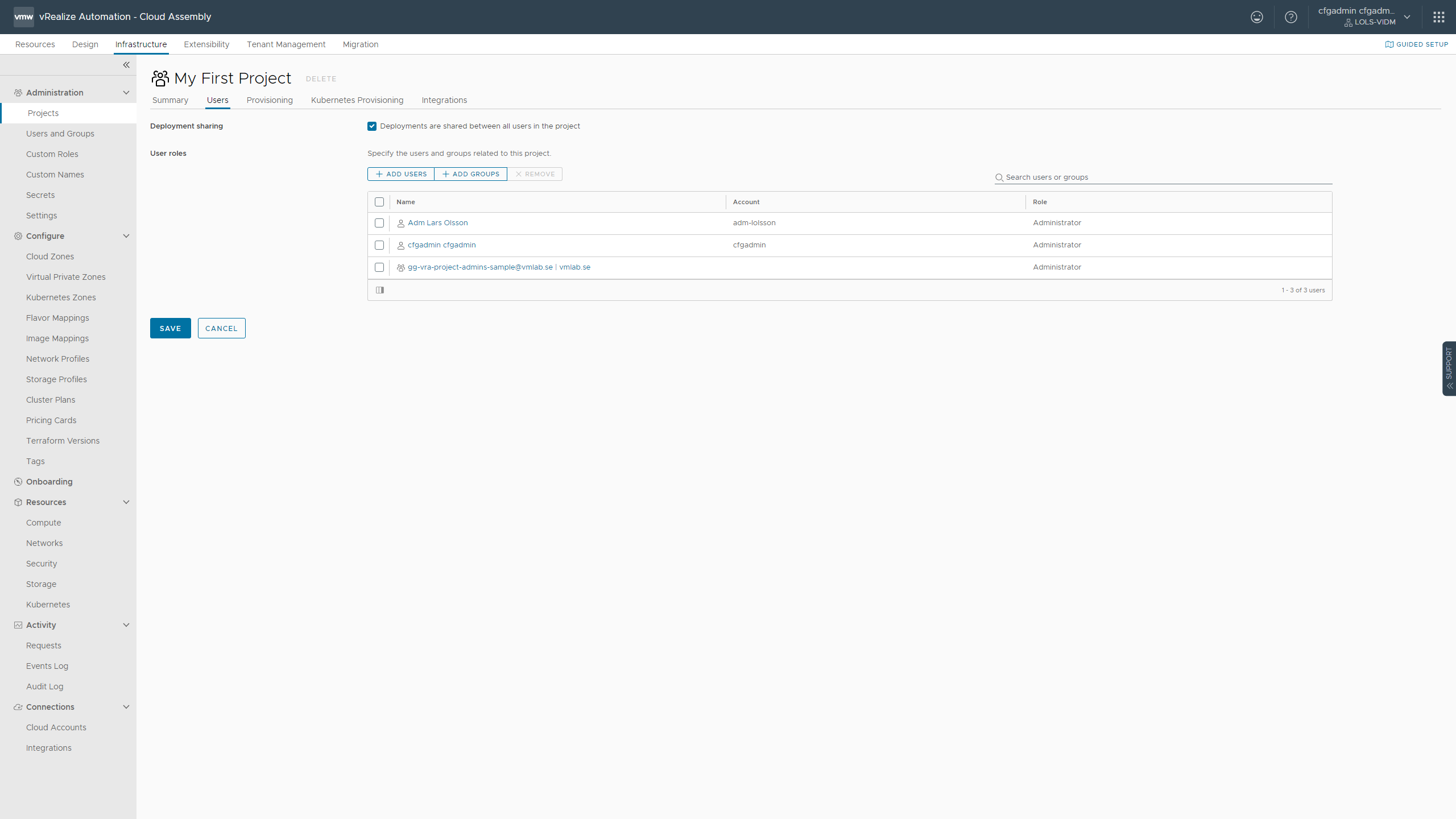Image resolution: width=1456 pixels, height=819 pixels.
Task: Open Flavor Mappings in sidebar
Action: pos(57,318)
